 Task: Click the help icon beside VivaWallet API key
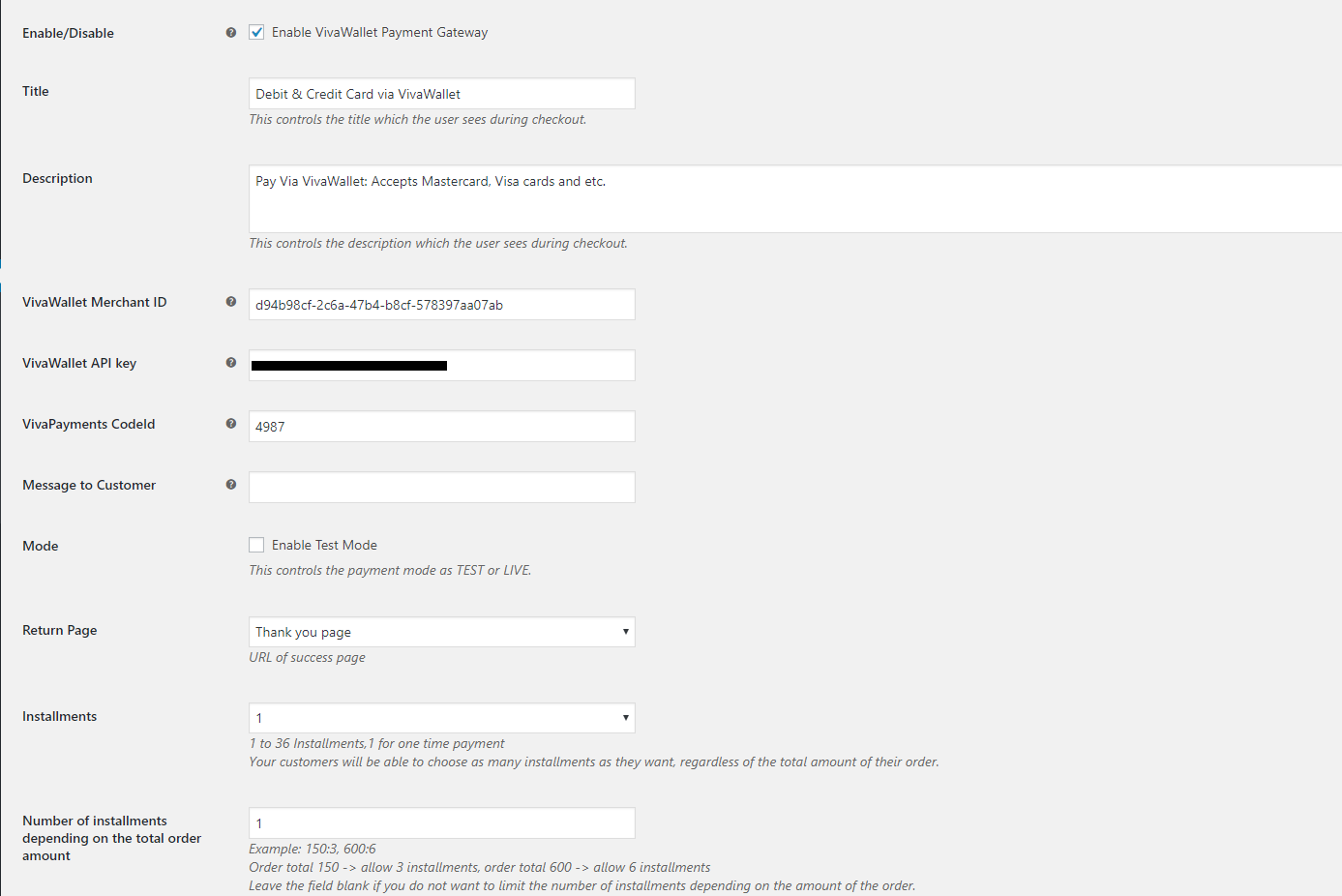230,362
